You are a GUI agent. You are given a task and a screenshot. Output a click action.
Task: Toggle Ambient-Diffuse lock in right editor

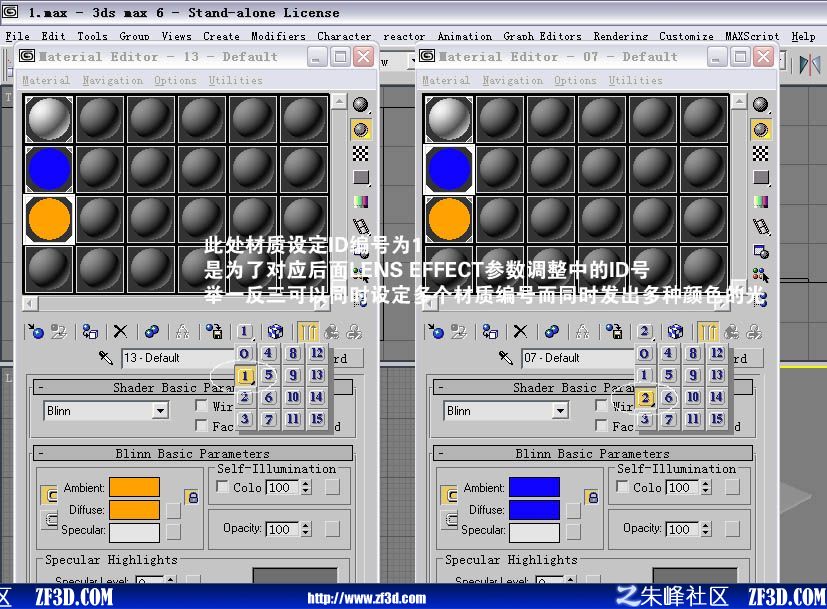593,497
